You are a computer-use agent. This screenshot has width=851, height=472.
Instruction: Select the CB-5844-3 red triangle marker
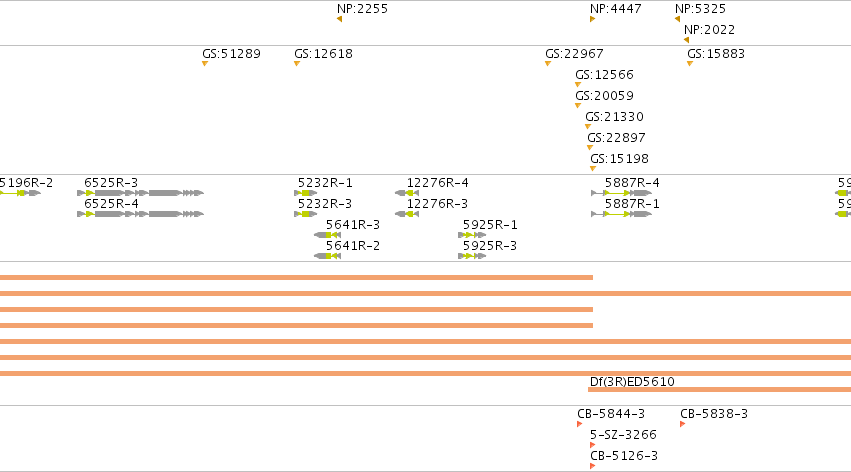pos(580,424)
